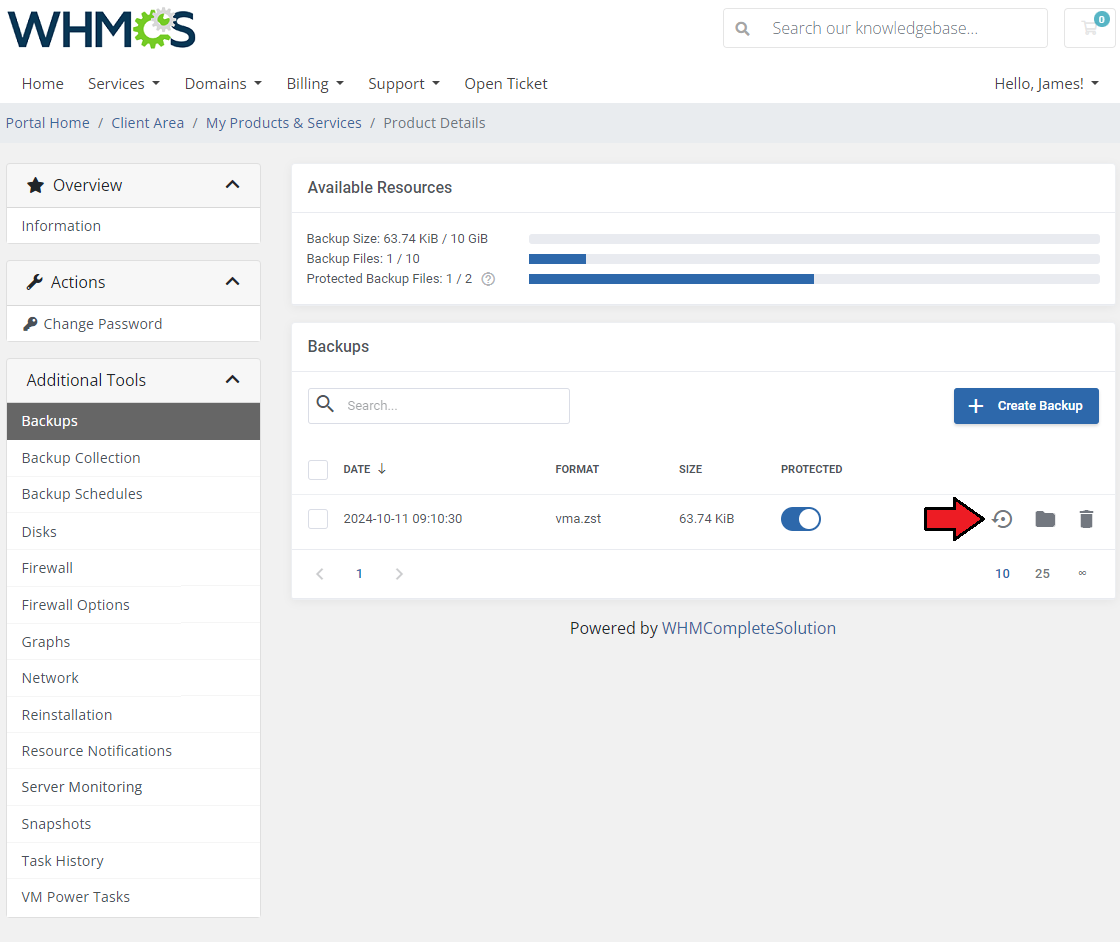Collapse the Additional Tools panel
1120x942 pixels.
coord(232,380)
